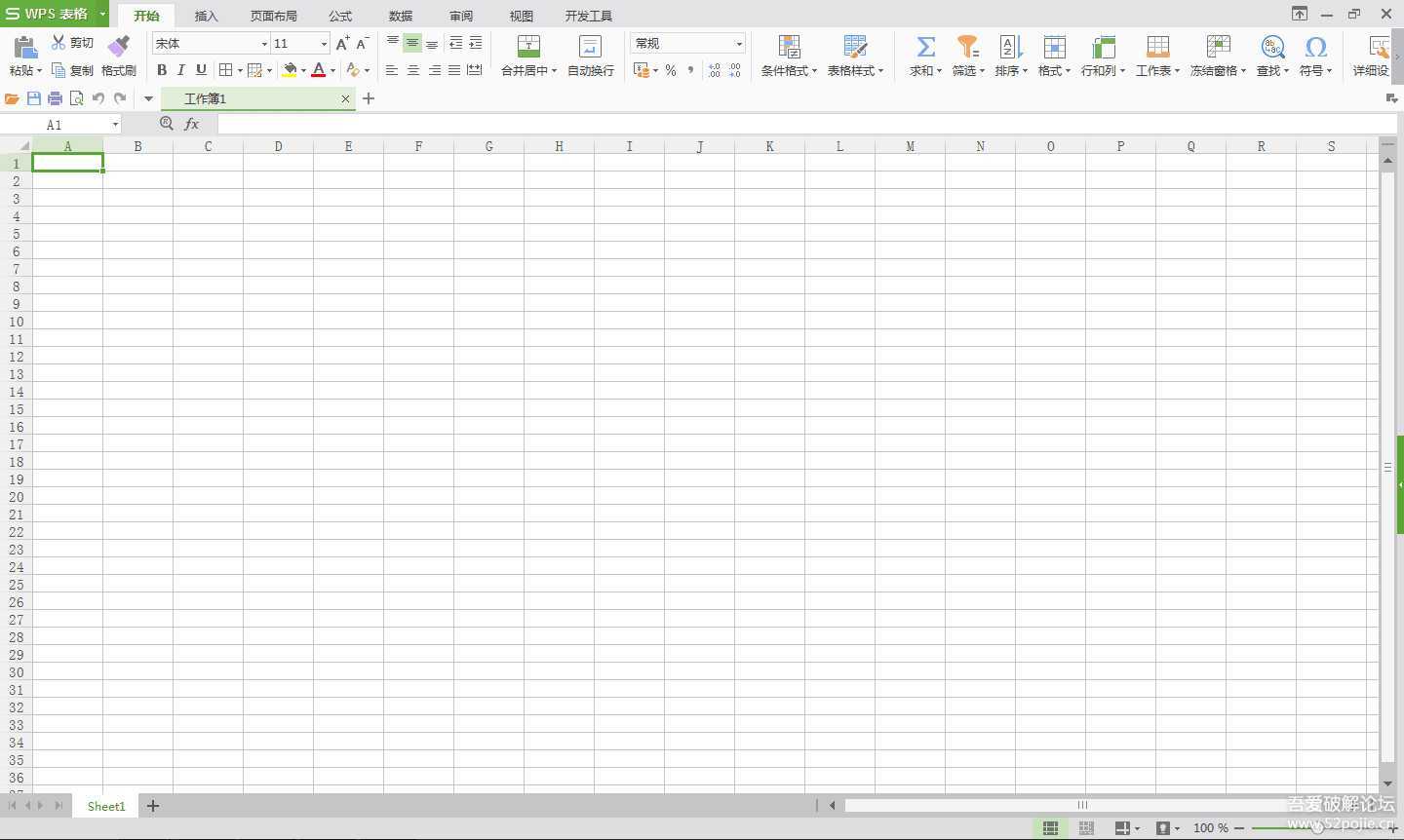Viewport: 1404px width, 840px height.
Task: Open the Formulas (公式) ribbon tab
Action: pos(340,16)
